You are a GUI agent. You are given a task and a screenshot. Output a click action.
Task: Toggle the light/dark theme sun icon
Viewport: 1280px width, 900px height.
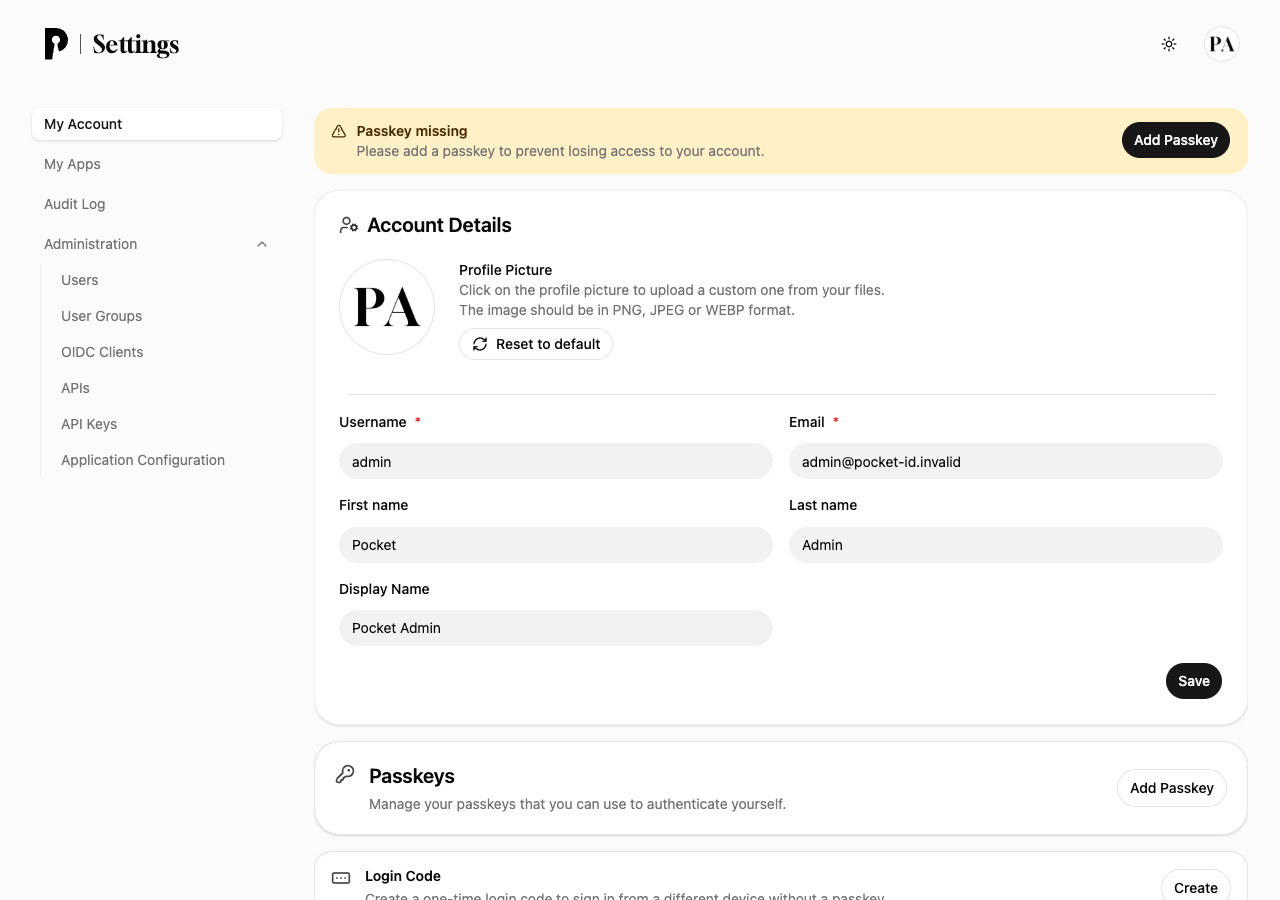(x=1169, y=44)
